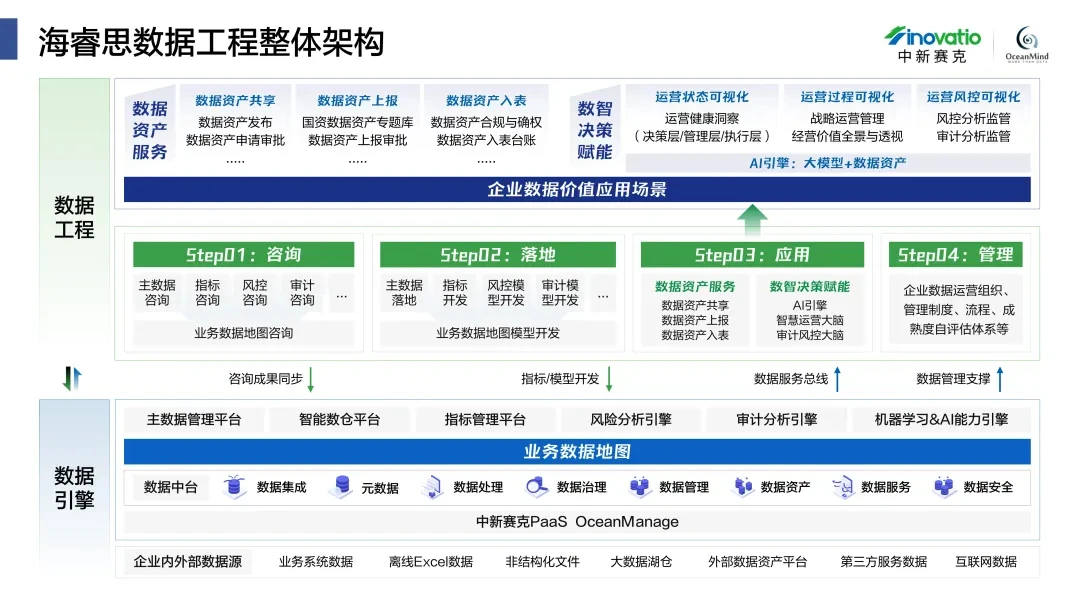
Task: Click the 数智决策赋能 label at top
Action: [x=595, y=130]
